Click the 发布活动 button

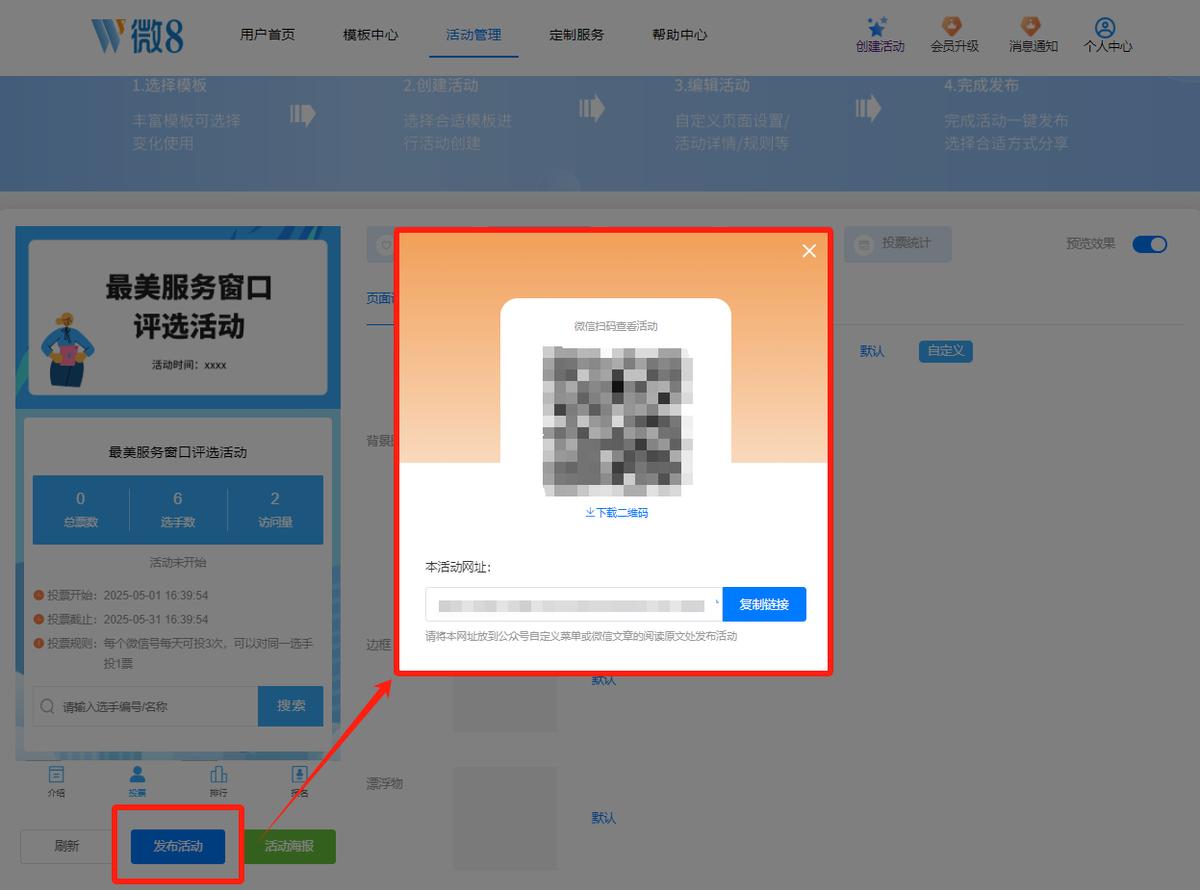(x=178, y=846)
